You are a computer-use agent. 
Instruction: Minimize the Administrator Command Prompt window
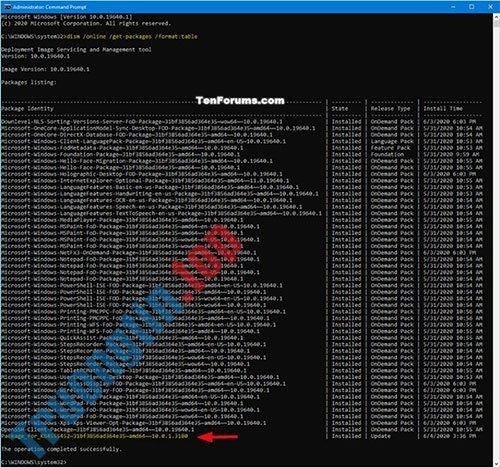pos(453,7)
